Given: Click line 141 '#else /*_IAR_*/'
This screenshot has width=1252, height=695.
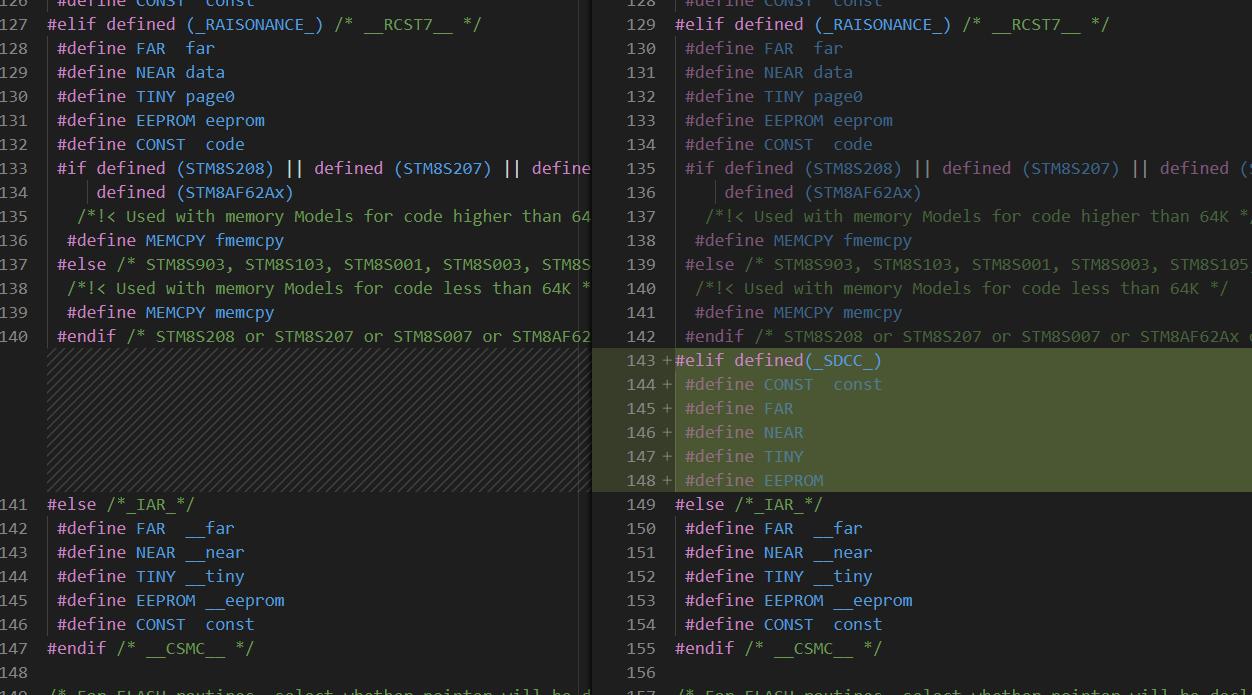Looking at the screenshot, I should (x=121, y=504).
